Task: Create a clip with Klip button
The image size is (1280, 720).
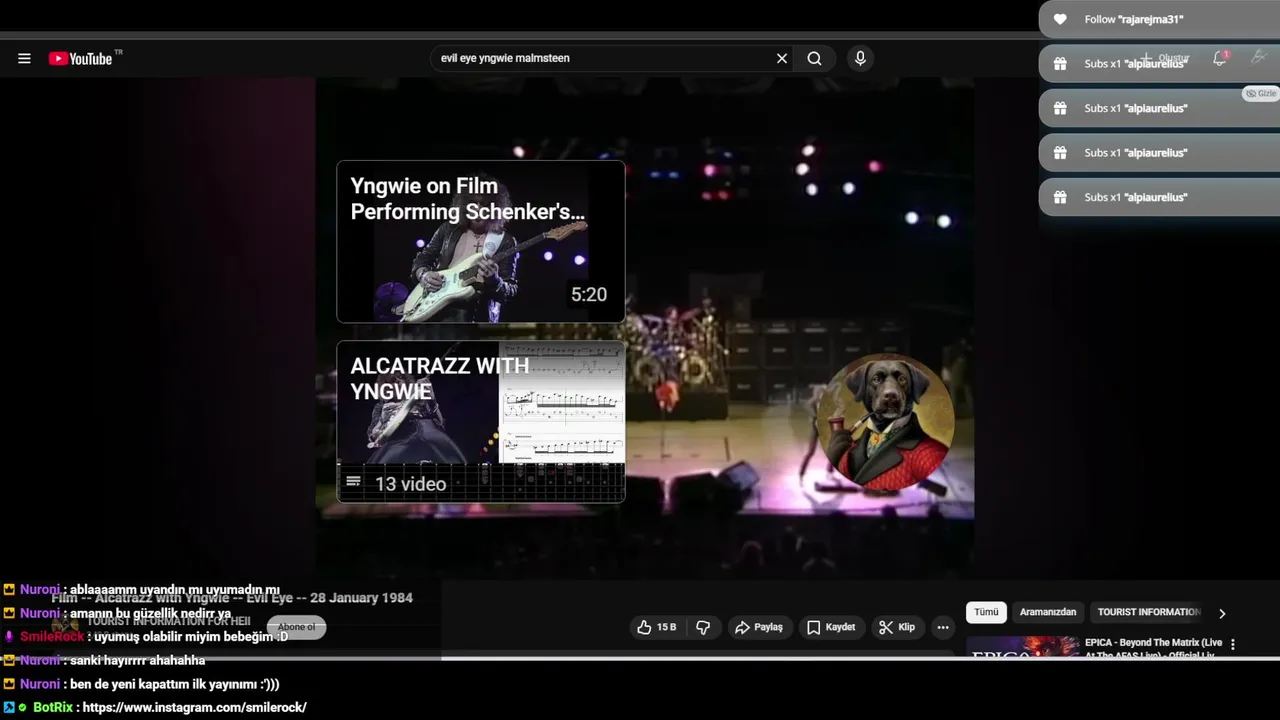Action: pyautogui.click(x=897, y=627)
